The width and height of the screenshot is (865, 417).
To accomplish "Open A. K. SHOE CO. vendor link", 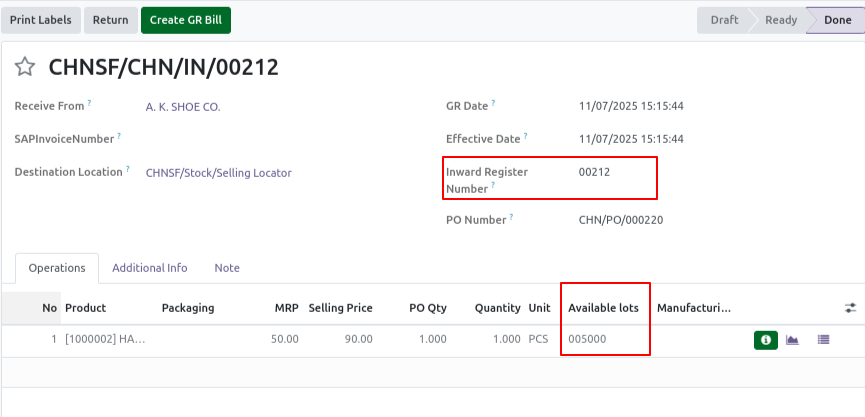I will click(x=183, y=107).
